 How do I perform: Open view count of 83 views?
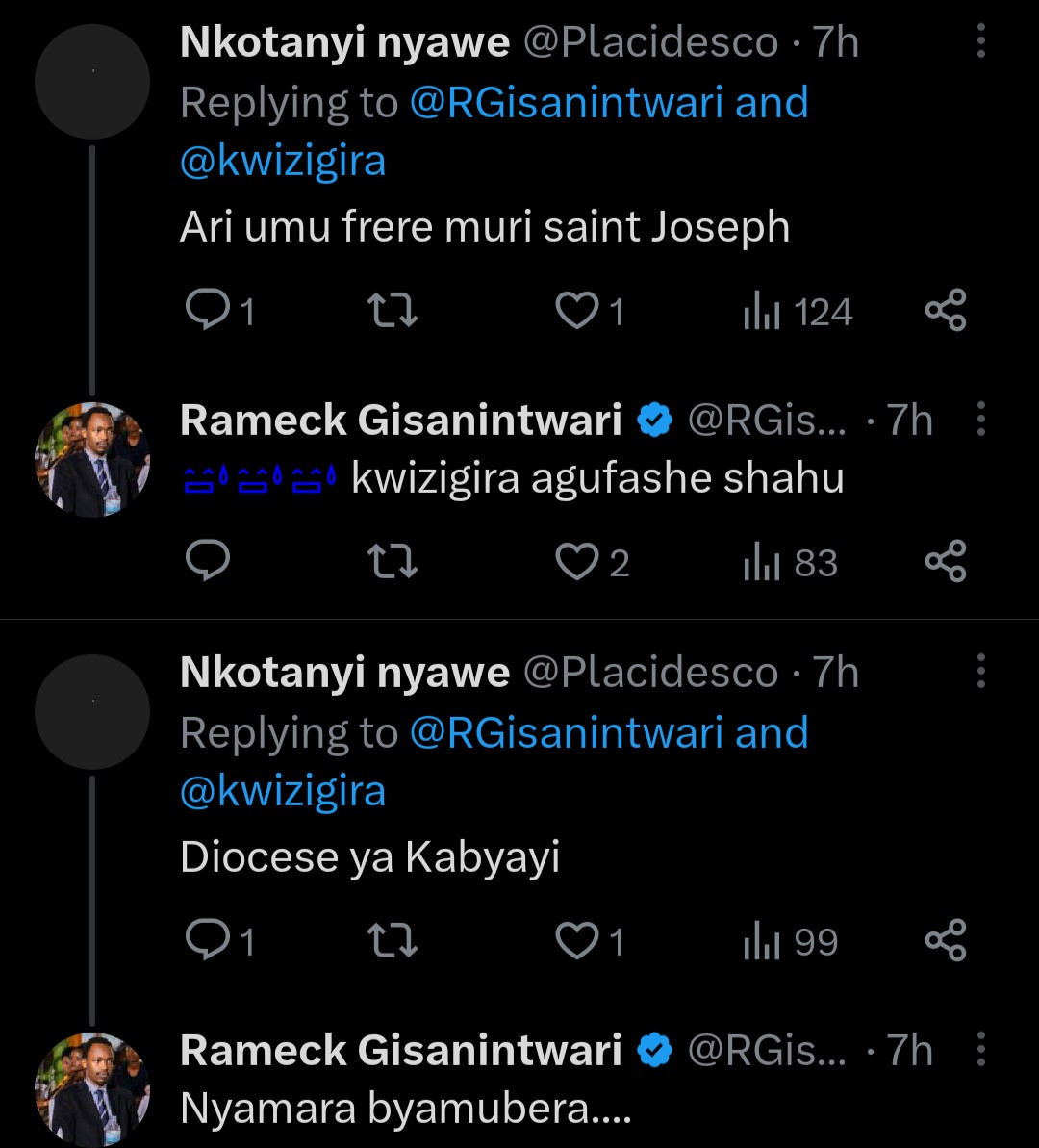click(x=789, y=562)
